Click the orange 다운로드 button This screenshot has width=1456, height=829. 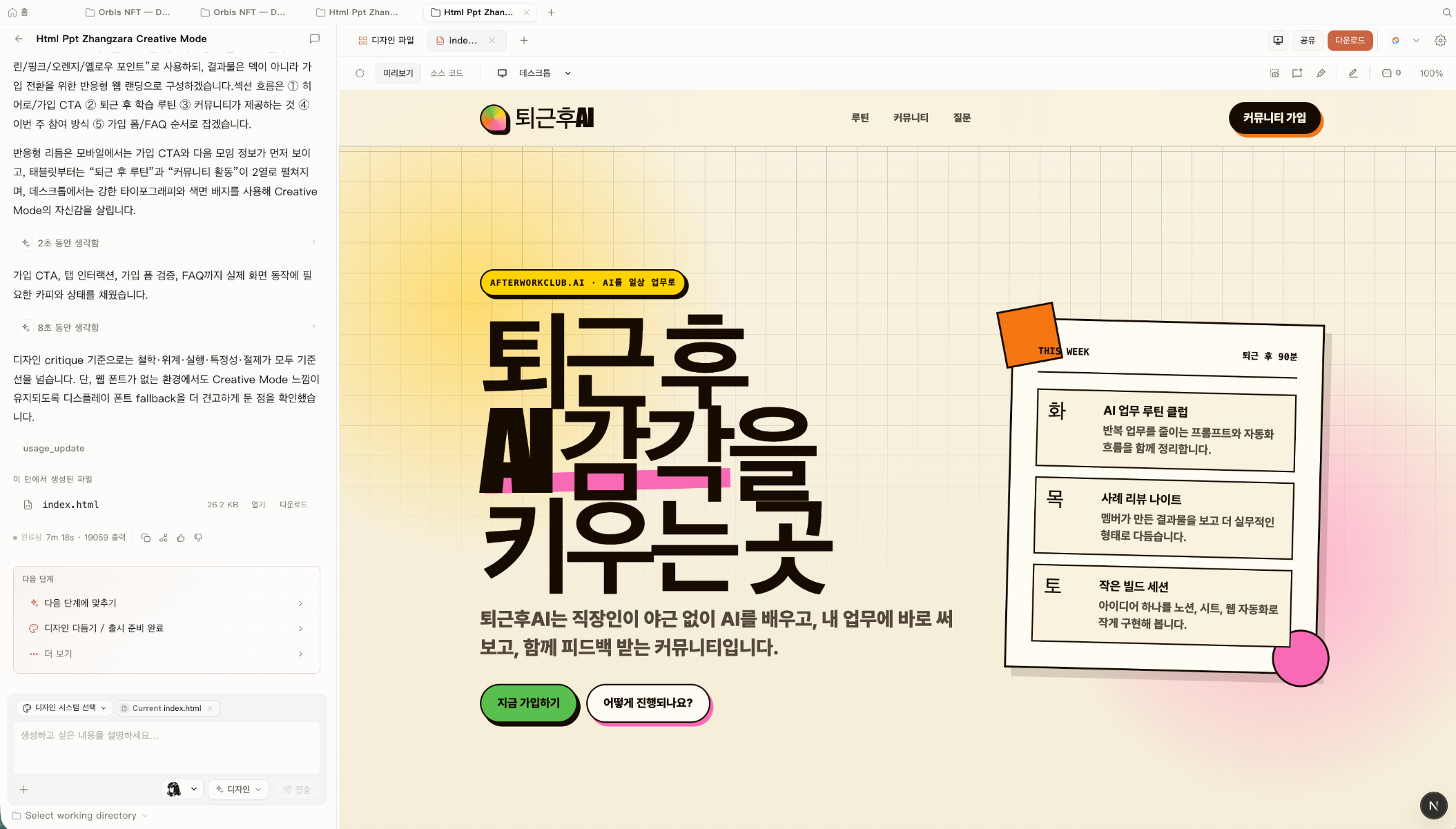click(1350, 41)
